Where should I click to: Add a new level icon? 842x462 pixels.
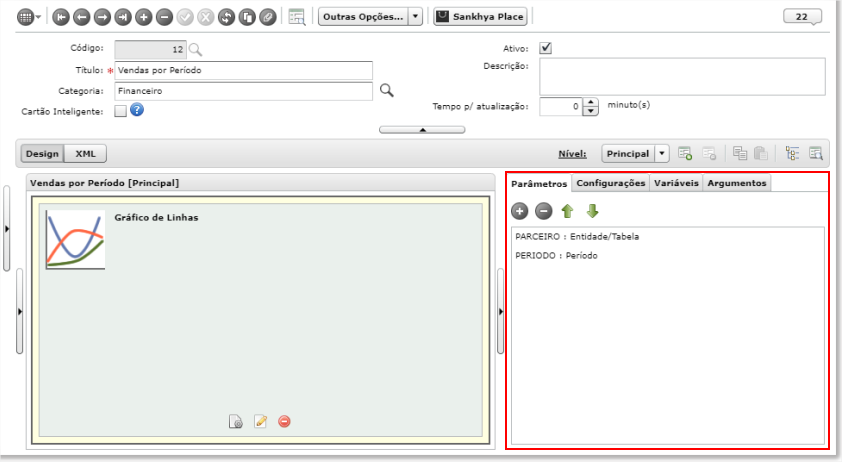685,154
